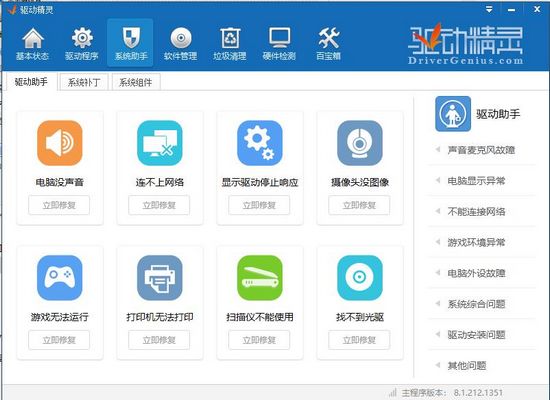Switch to the 驱动助手 tab
Viewport: 550px width, 400px height.
tap(31, 82)
